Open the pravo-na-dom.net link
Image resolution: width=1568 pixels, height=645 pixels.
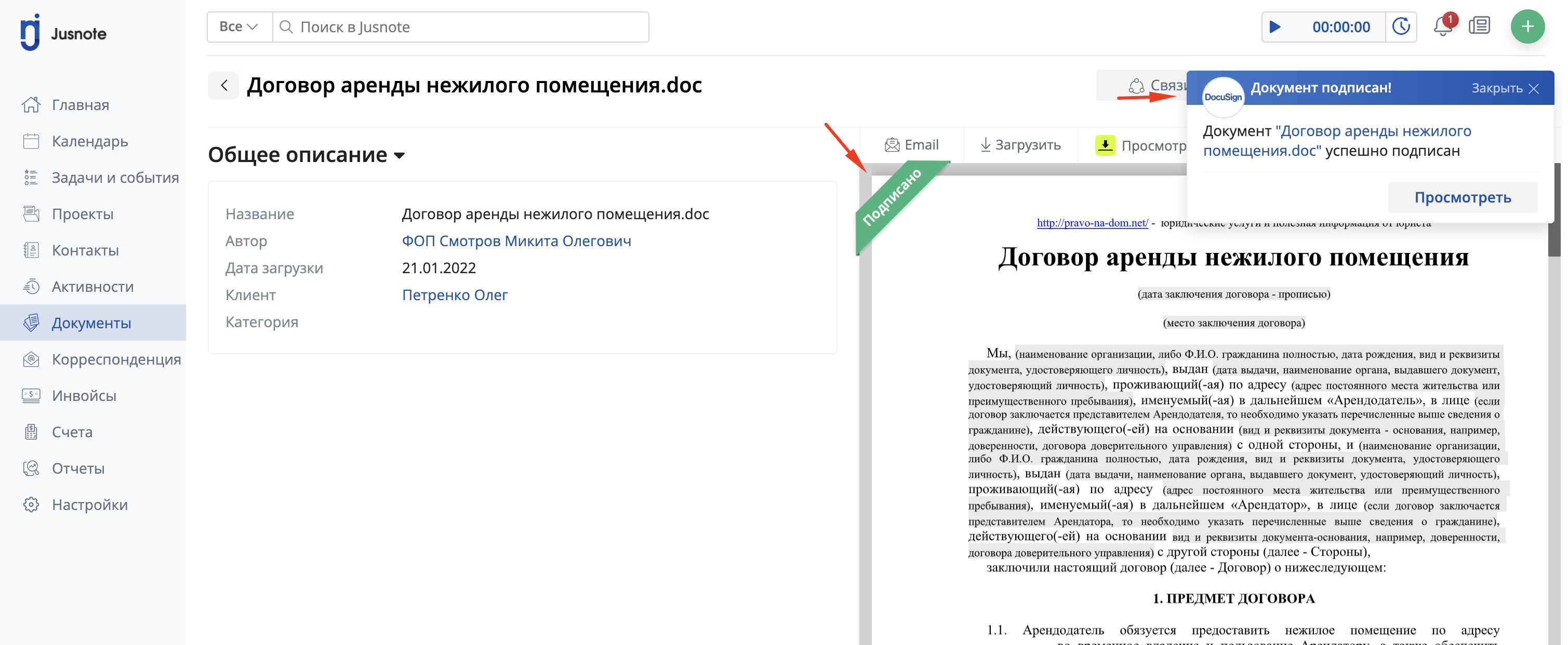coord(1092,222)
